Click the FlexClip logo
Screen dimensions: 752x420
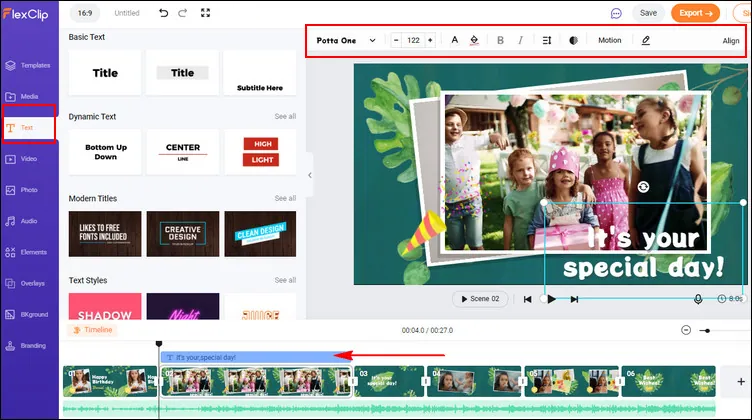click(x=26, y=14)
